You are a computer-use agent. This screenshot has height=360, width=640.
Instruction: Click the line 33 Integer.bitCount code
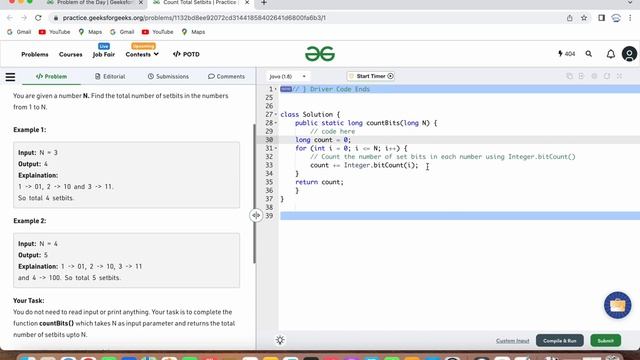[364, 165]
